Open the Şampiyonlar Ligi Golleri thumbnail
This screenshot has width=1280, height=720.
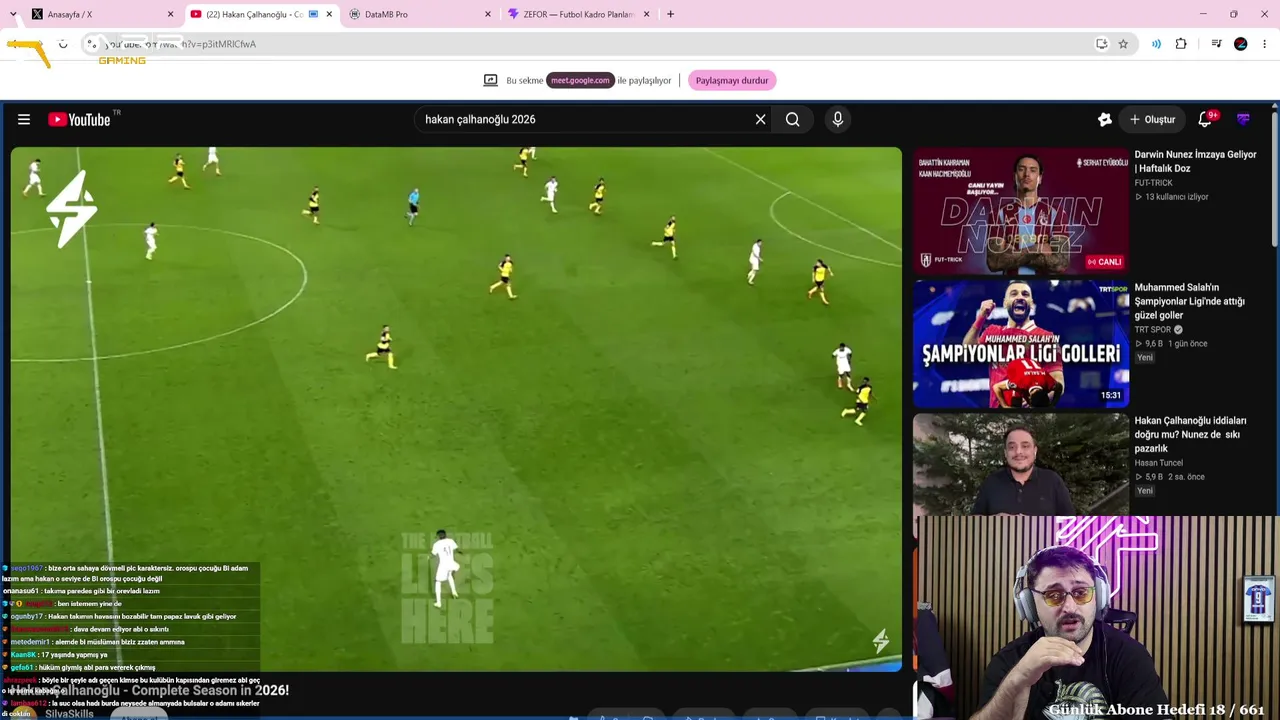pyautogui.click(x=1021, y=344)
